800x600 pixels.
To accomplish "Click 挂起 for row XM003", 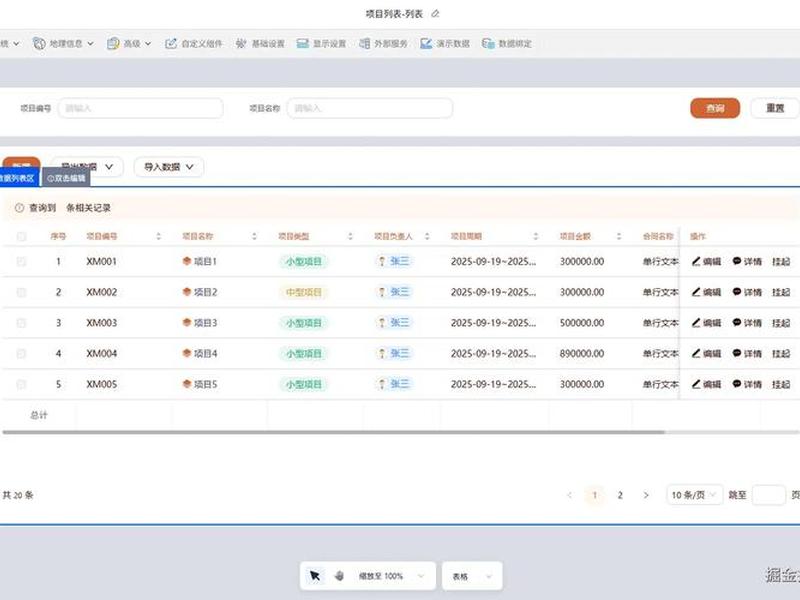I will [781, 322].
